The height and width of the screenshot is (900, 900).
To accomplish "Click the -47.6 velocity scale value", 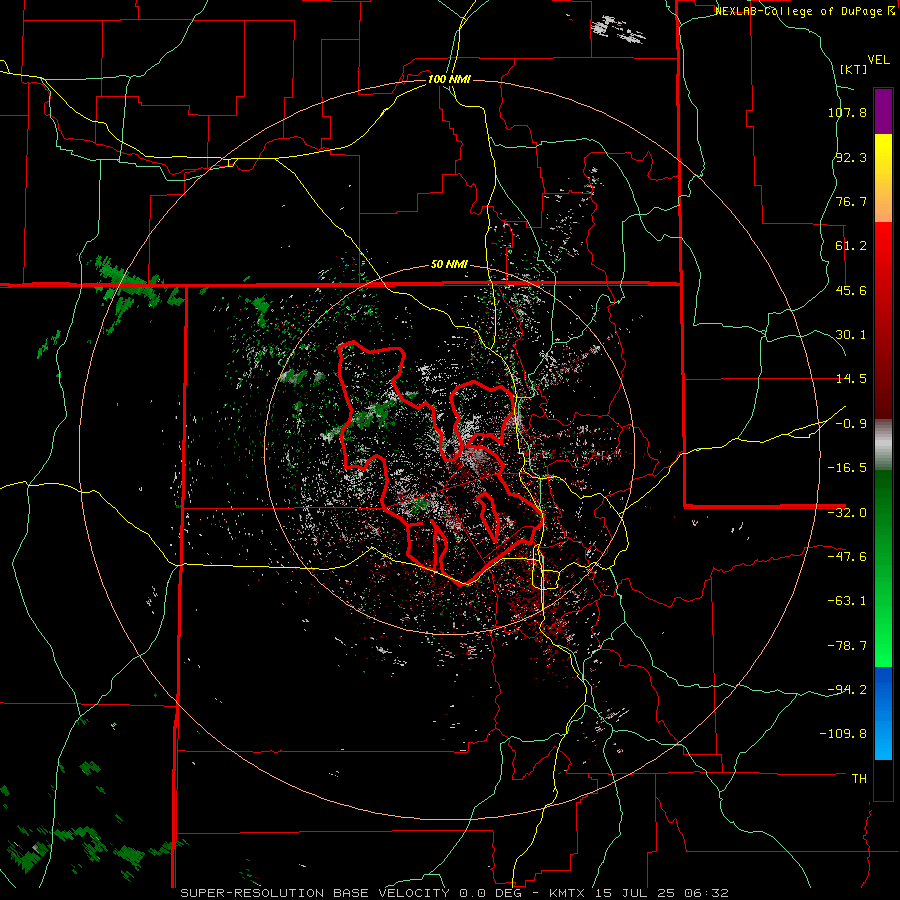I will click(847, 557).
